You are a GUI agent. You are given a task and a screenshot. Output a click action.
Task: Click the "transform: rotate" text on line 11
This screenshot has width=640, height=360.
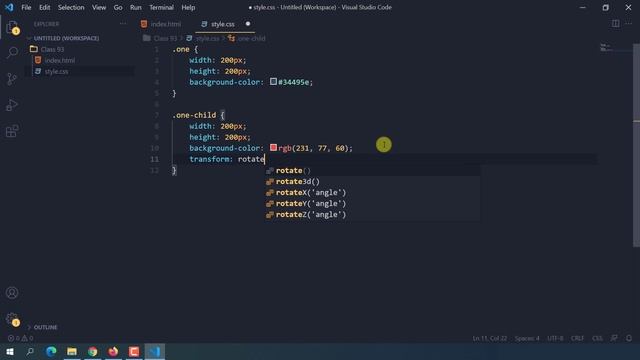tap(227, 159)
